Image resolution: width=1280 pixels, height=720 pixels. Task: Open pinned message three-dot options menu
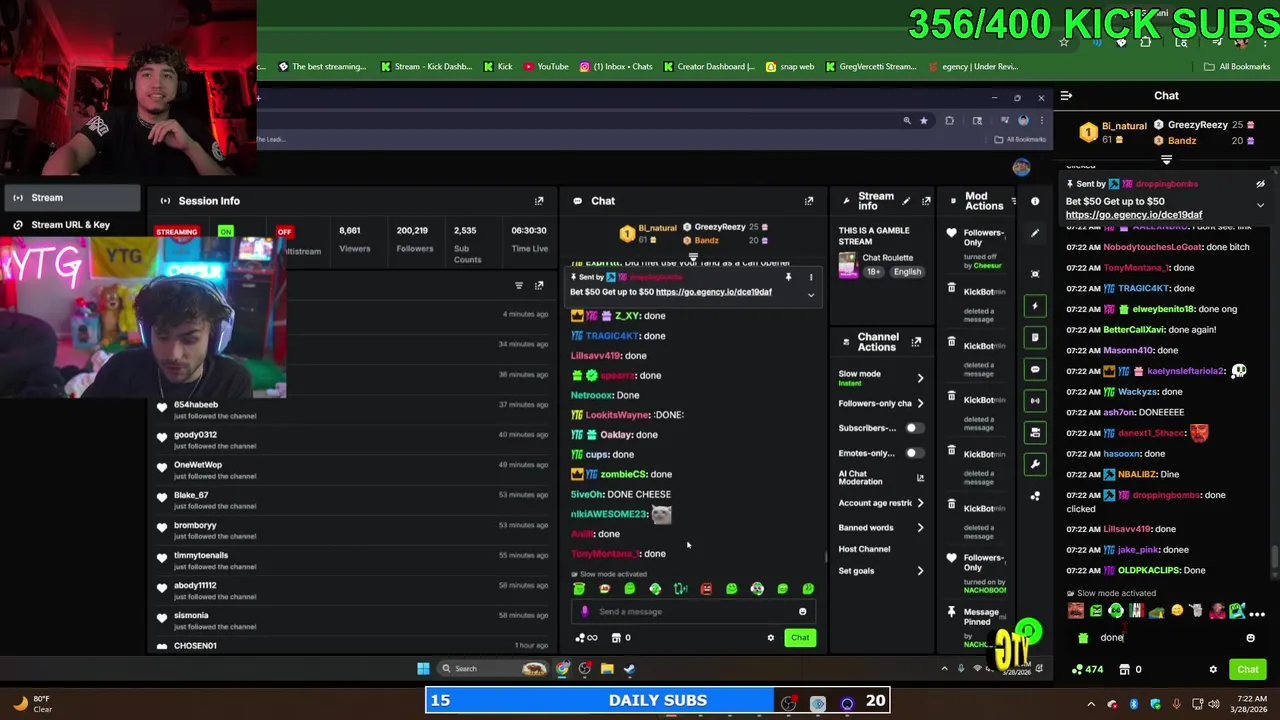pyautogui.click(x=811, y=277)
